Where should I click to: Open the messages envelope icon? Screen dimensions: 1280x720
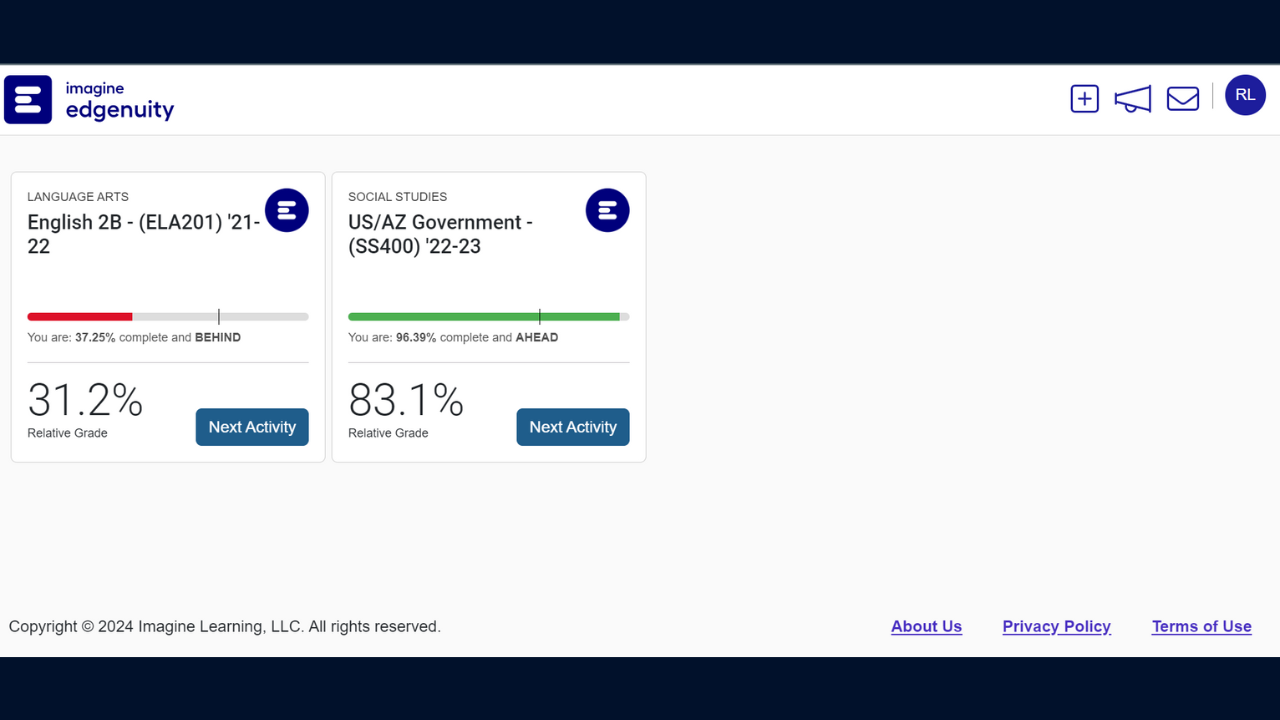point(1182,98)
